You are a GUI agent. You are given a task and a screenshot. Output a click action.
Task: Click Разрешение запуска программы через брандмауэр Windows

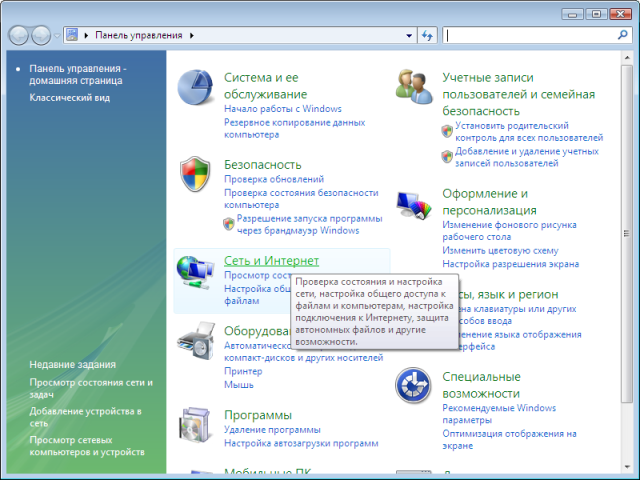[309, 224]
